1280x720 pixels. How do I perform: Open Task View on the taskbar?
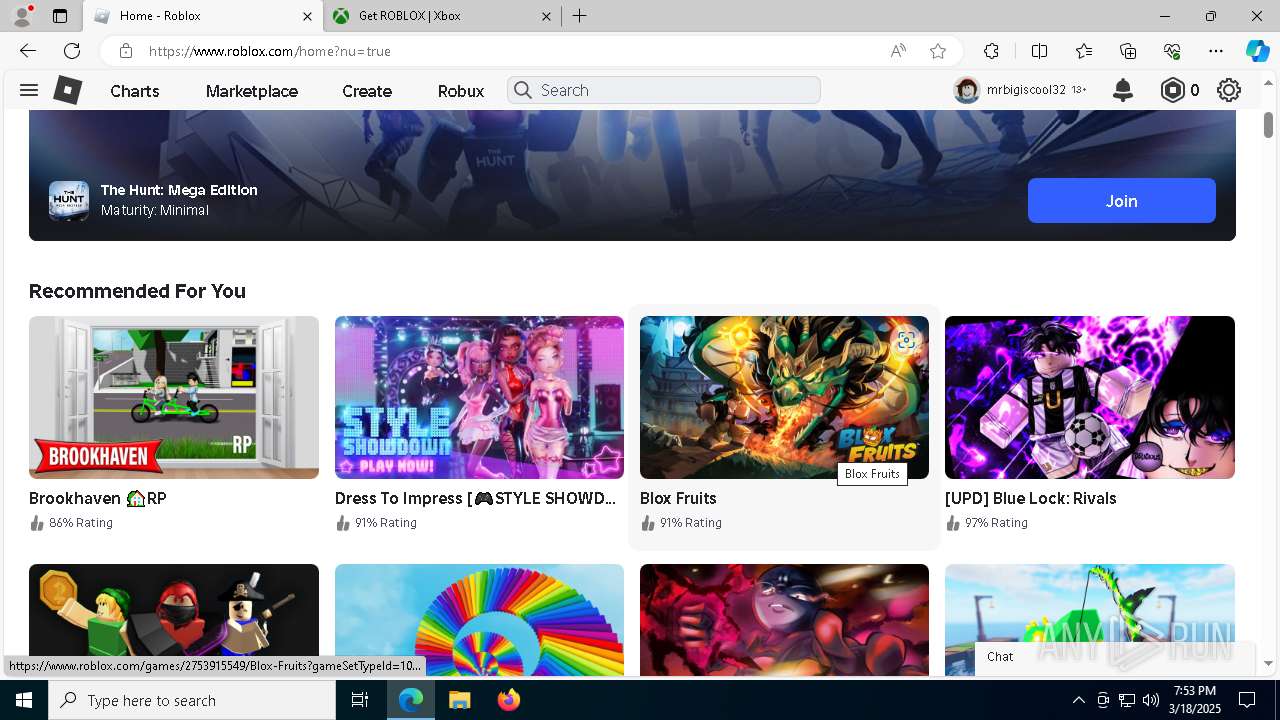(360, 700)
